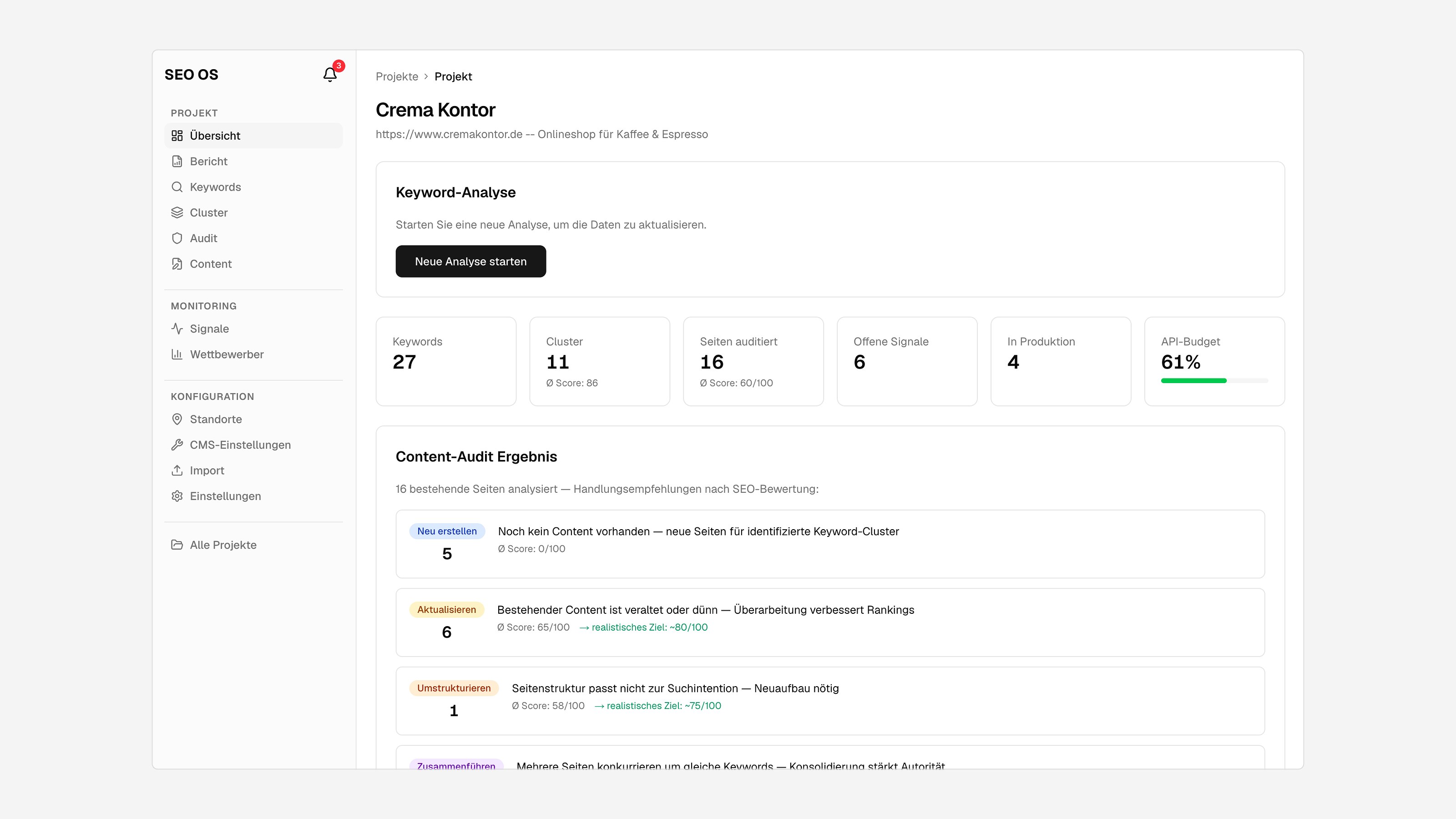Click the Ø Score: 60/100 text
Viewport: 1456px width, 819px height.
pyautogui.click(x=736, y=383)
